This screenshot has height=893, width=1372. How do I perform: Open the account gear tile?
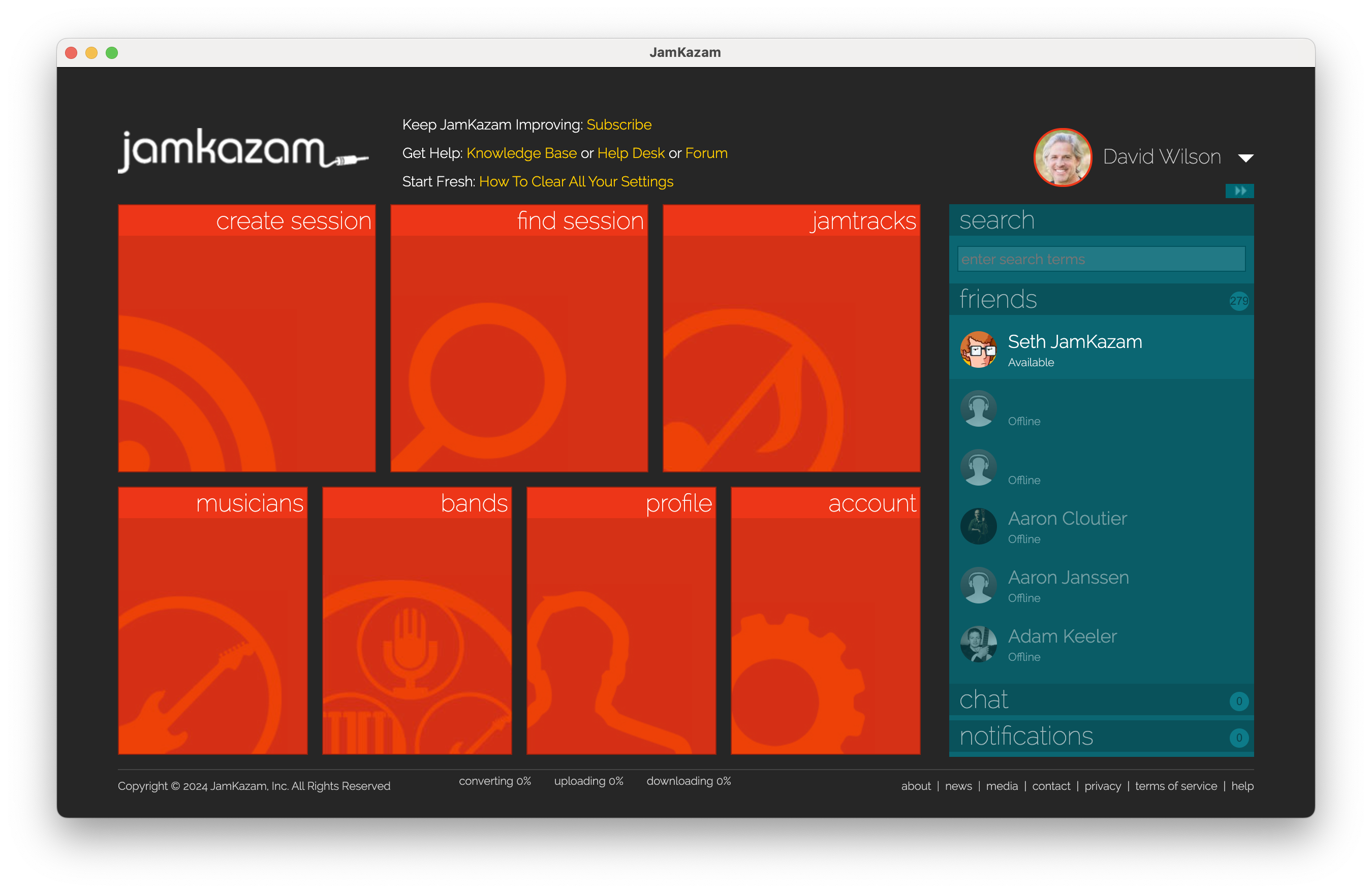click(x=825, y=621)
